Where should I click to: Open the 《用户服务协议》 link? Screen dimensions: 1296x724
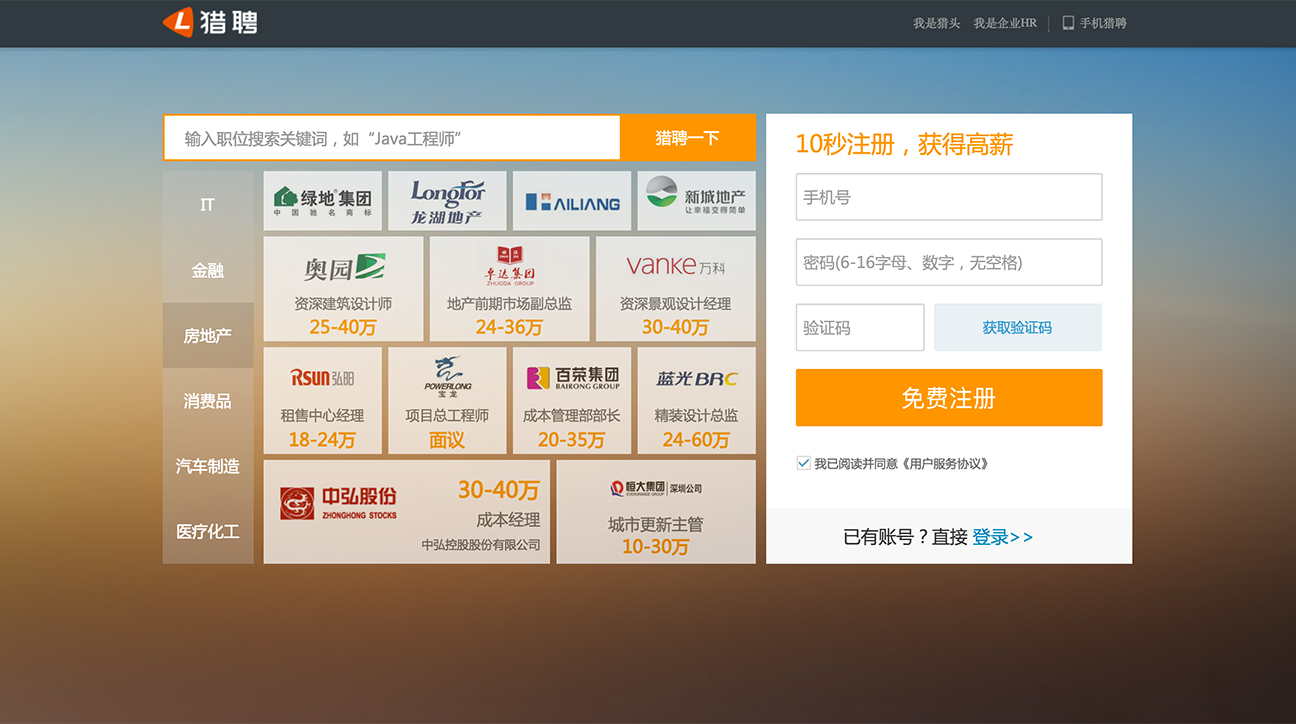coord(945,464)
